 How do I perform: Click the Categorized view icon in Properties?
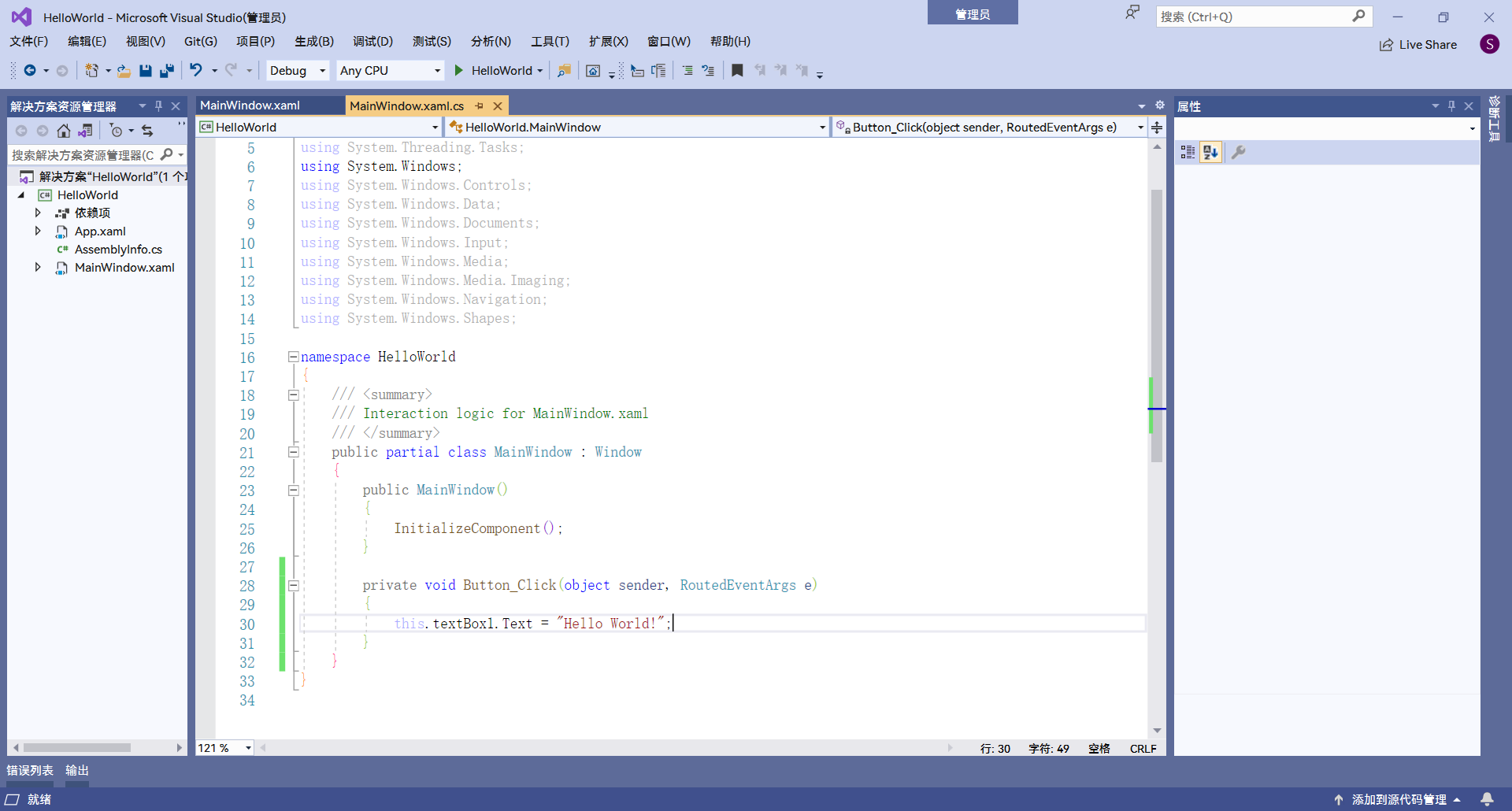tap(1188, 153)
